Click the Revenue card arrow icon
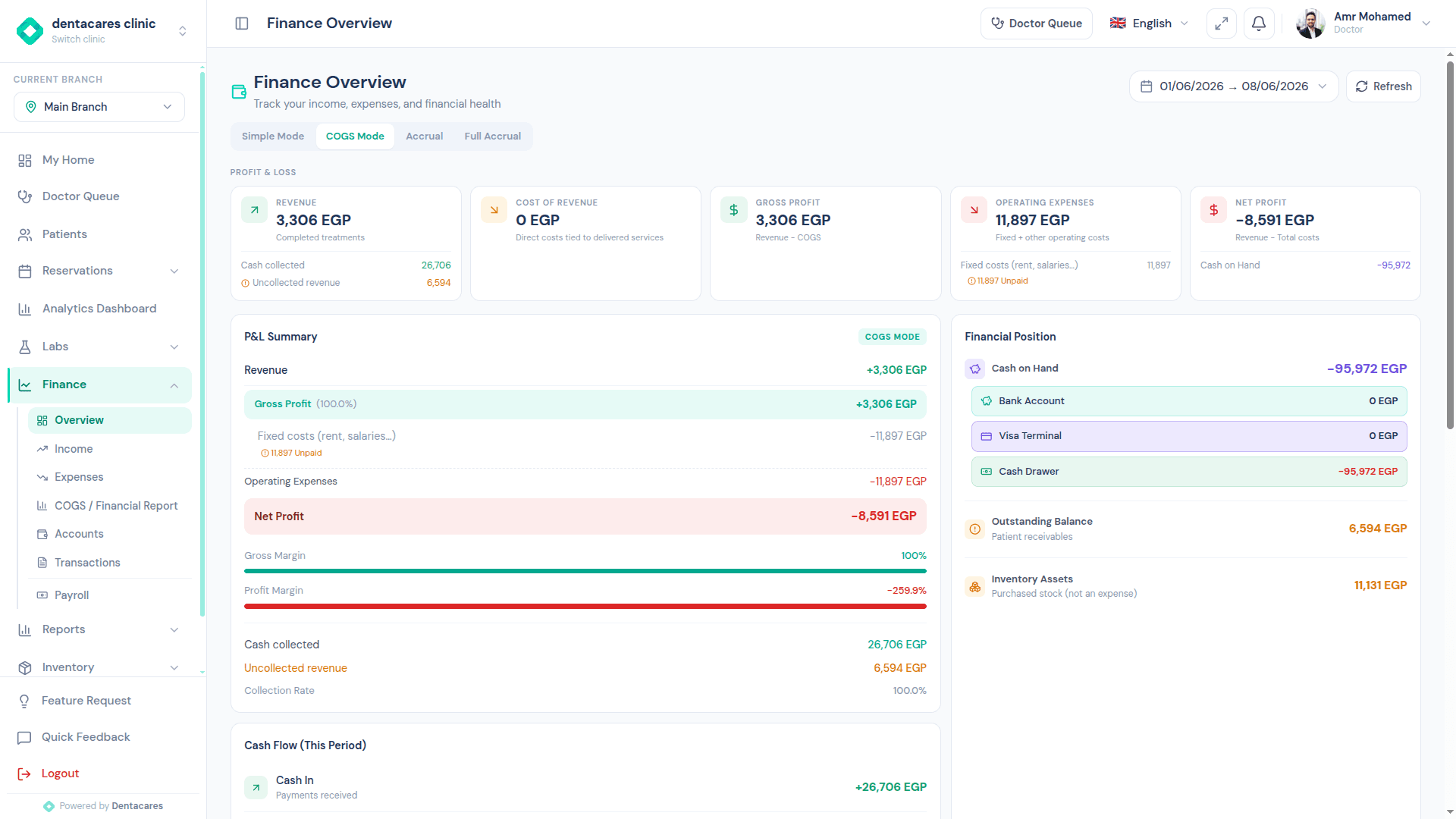This screenshot has height=819, width=1456. pyautogui.click(x=254, y=210)
